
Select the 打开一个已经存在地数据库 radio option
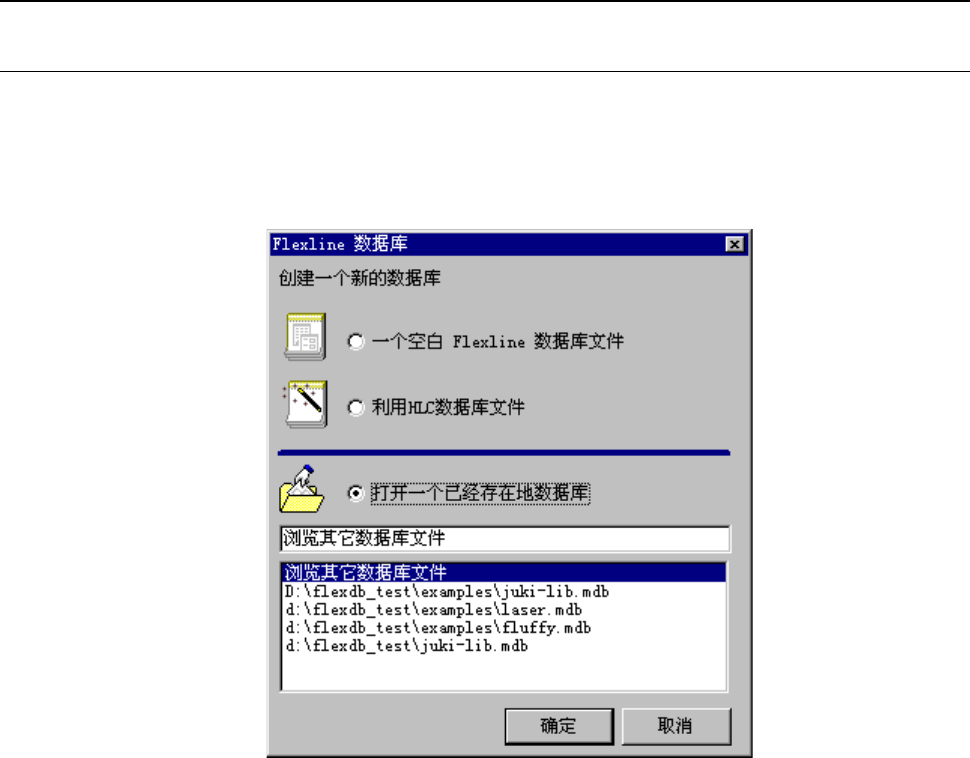coord(356,493)
